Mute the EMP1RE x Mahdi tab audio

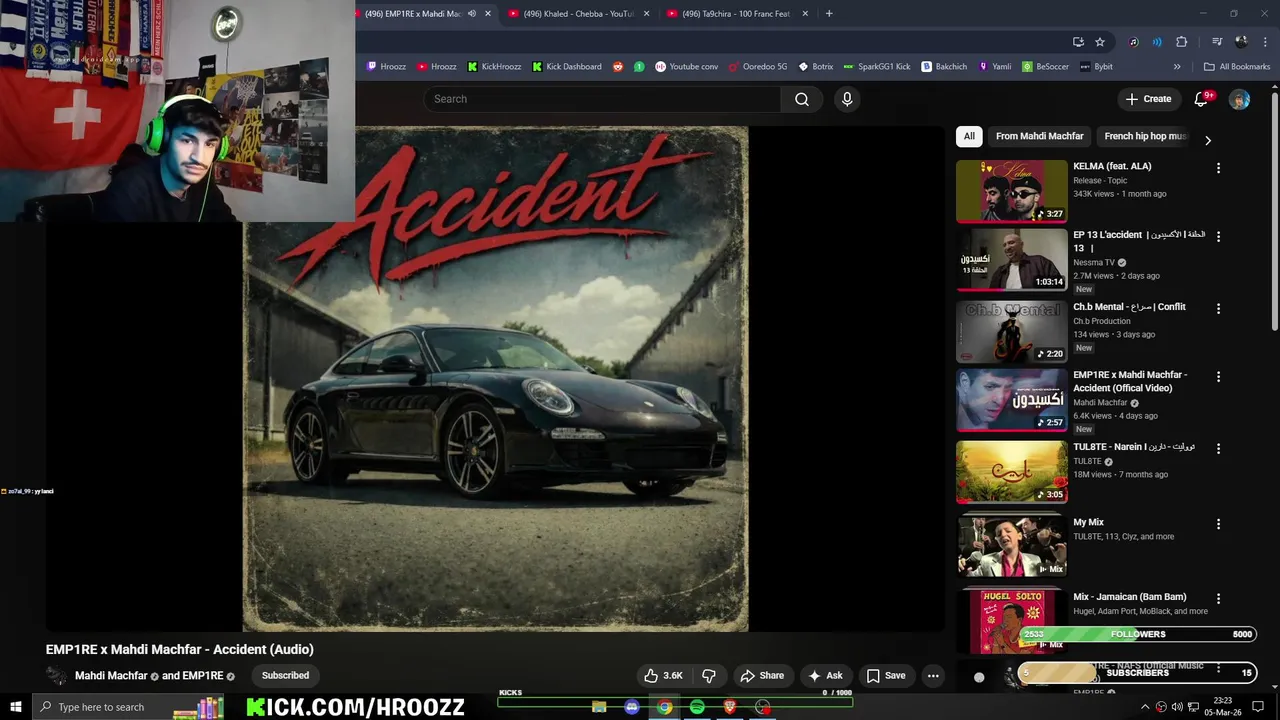pos(472,14)
